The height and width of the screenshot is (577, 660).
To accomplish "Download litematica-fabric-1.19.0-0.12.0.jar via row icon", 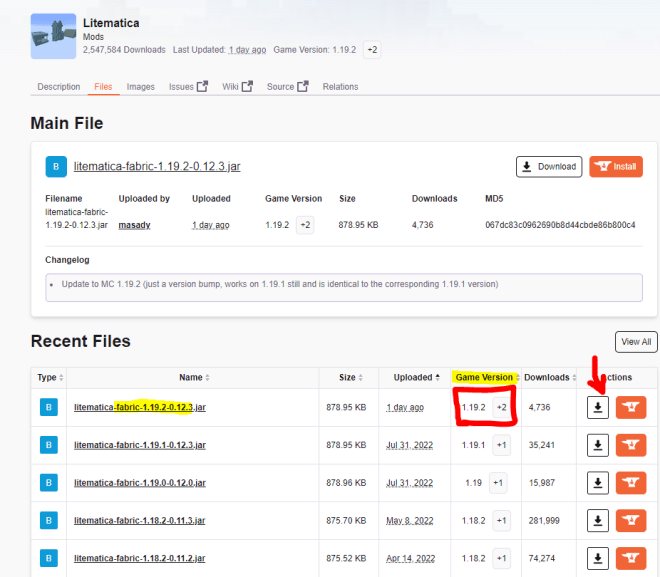I will (598, 483).
